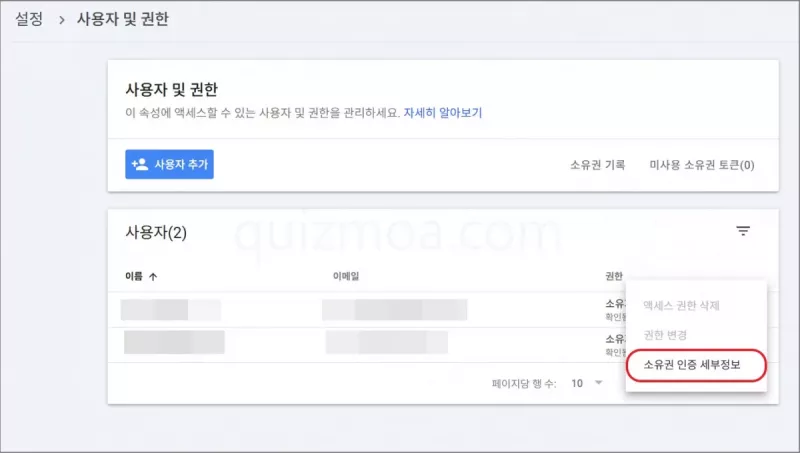Click the 권한 column header
The image size is (800, 453).
tap(614, 276)
